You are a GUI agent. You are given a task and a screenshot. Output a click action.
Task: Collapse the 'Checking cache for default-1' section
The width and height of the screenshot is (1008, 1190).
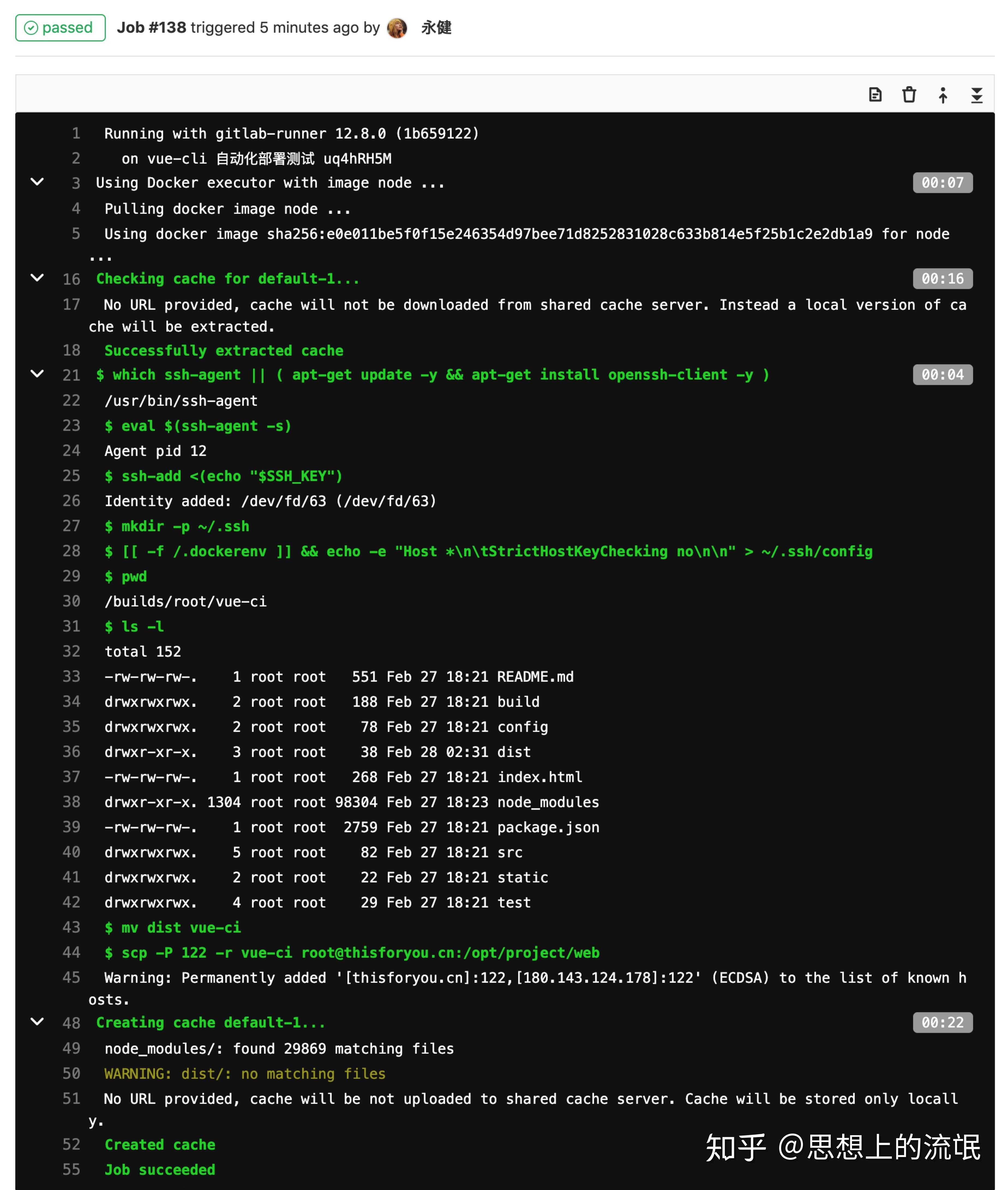point(38,279)
